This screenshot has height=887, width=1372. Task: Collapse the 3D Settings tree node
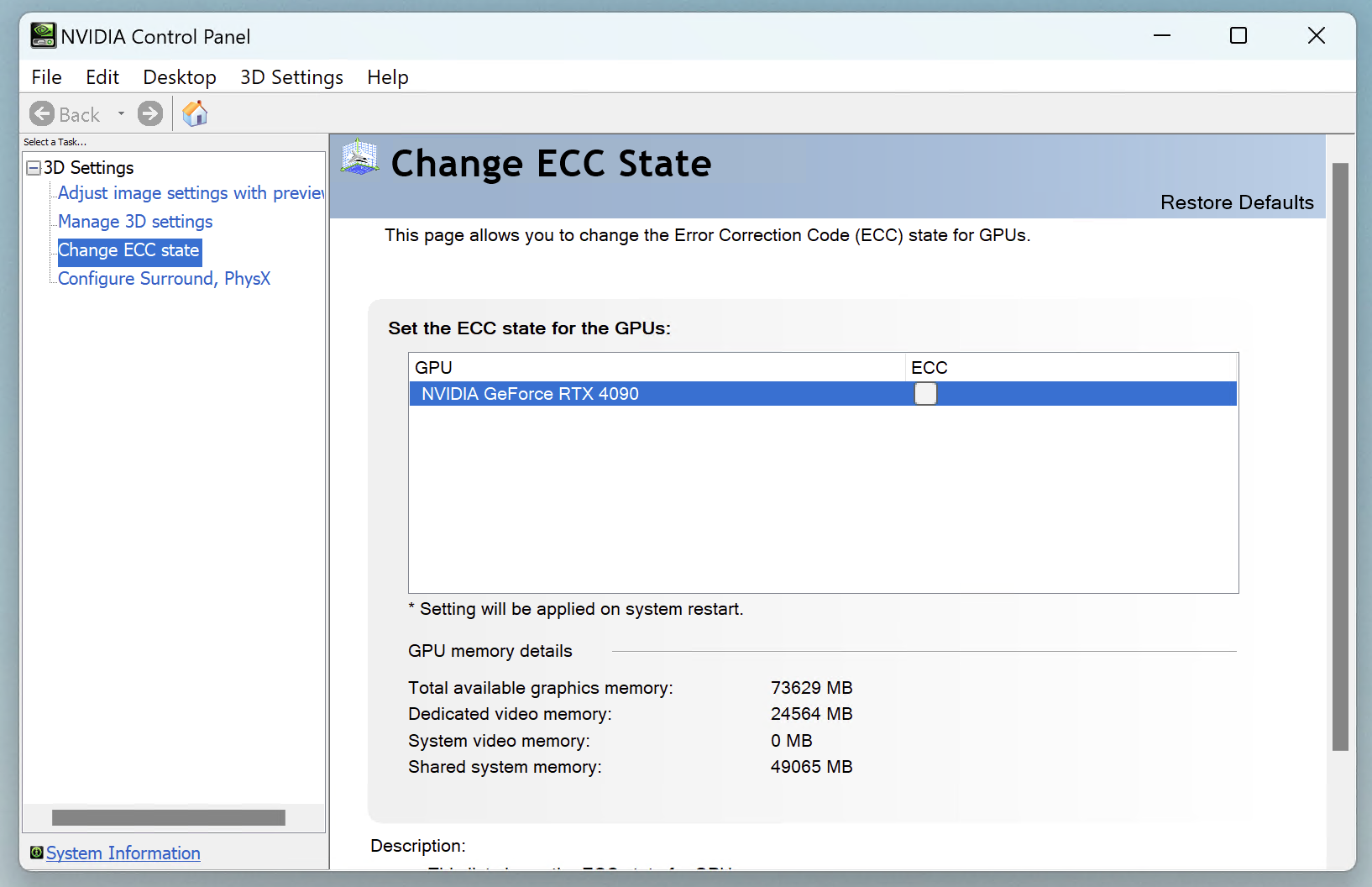pos(34,168)
